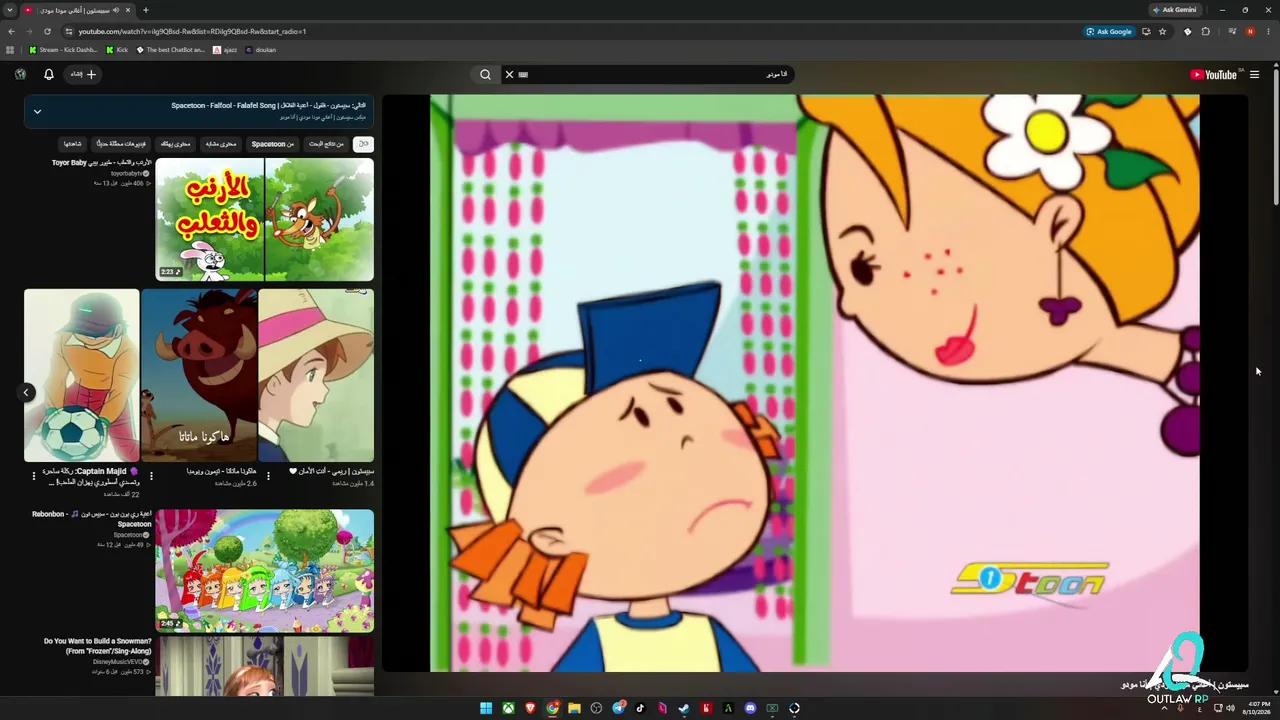This screenshot has width=1280, height=720.
Task: Click the Toyor Baby video title
Action: click(x=101, y=162)
